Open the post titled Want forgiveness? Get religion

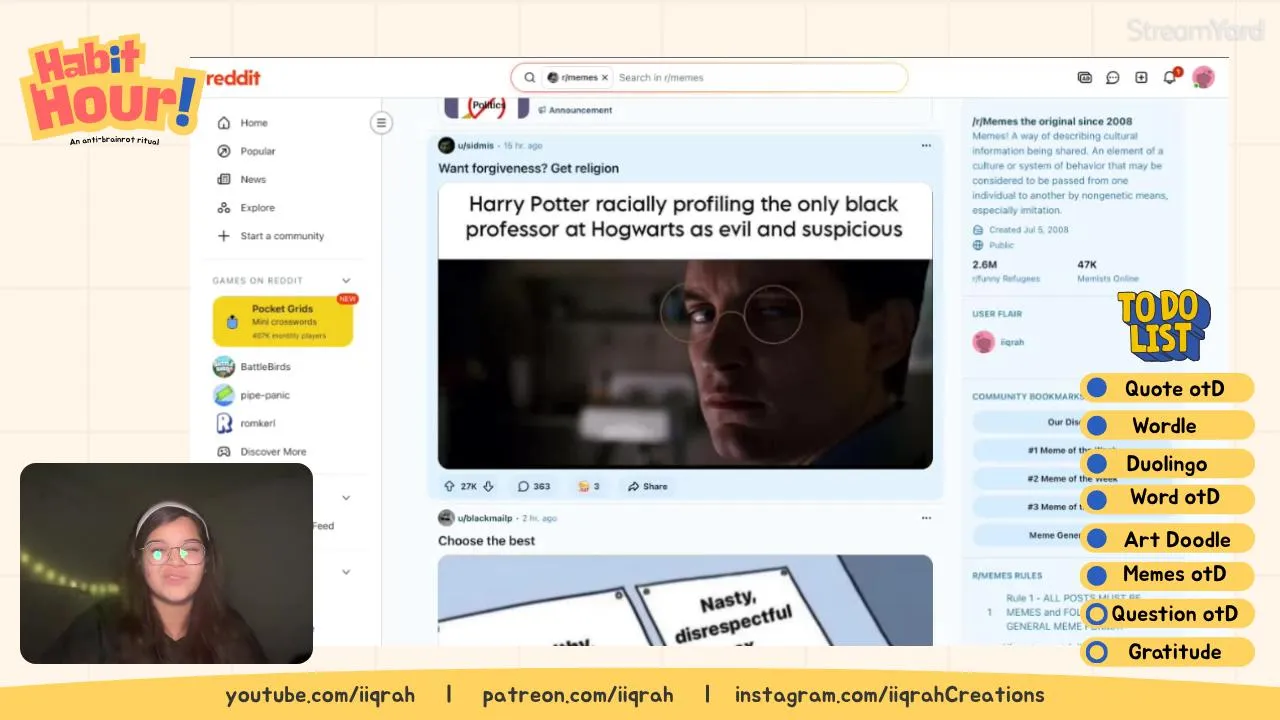pyautogui.click(x=528, y=168)
